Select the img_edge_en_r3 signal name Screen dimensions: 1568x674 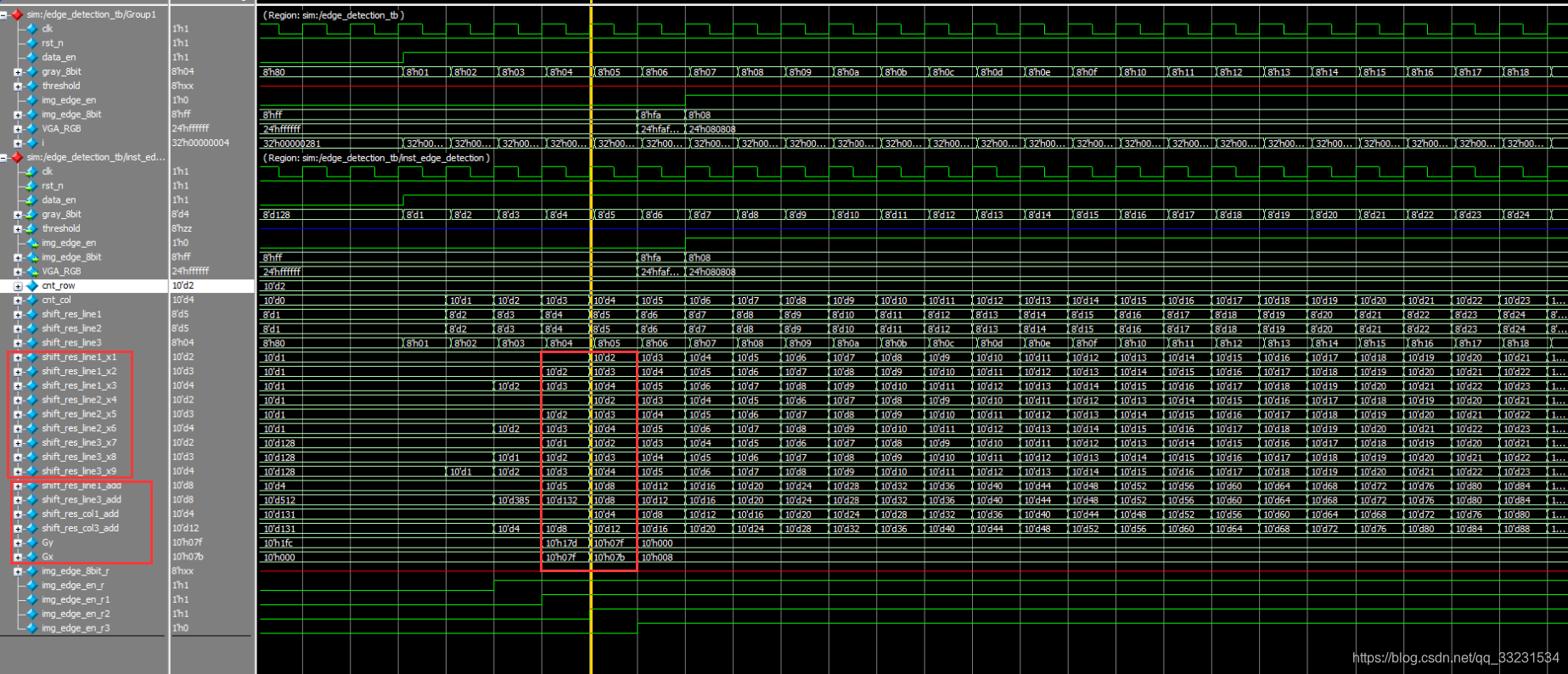tap(76, 628)
